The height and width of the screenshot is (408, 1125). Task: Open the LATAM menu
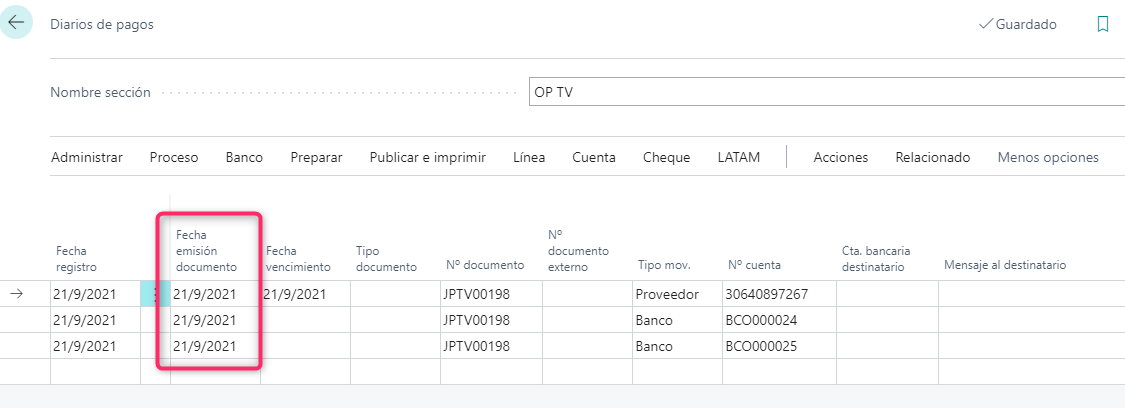[x=738, y=158]
